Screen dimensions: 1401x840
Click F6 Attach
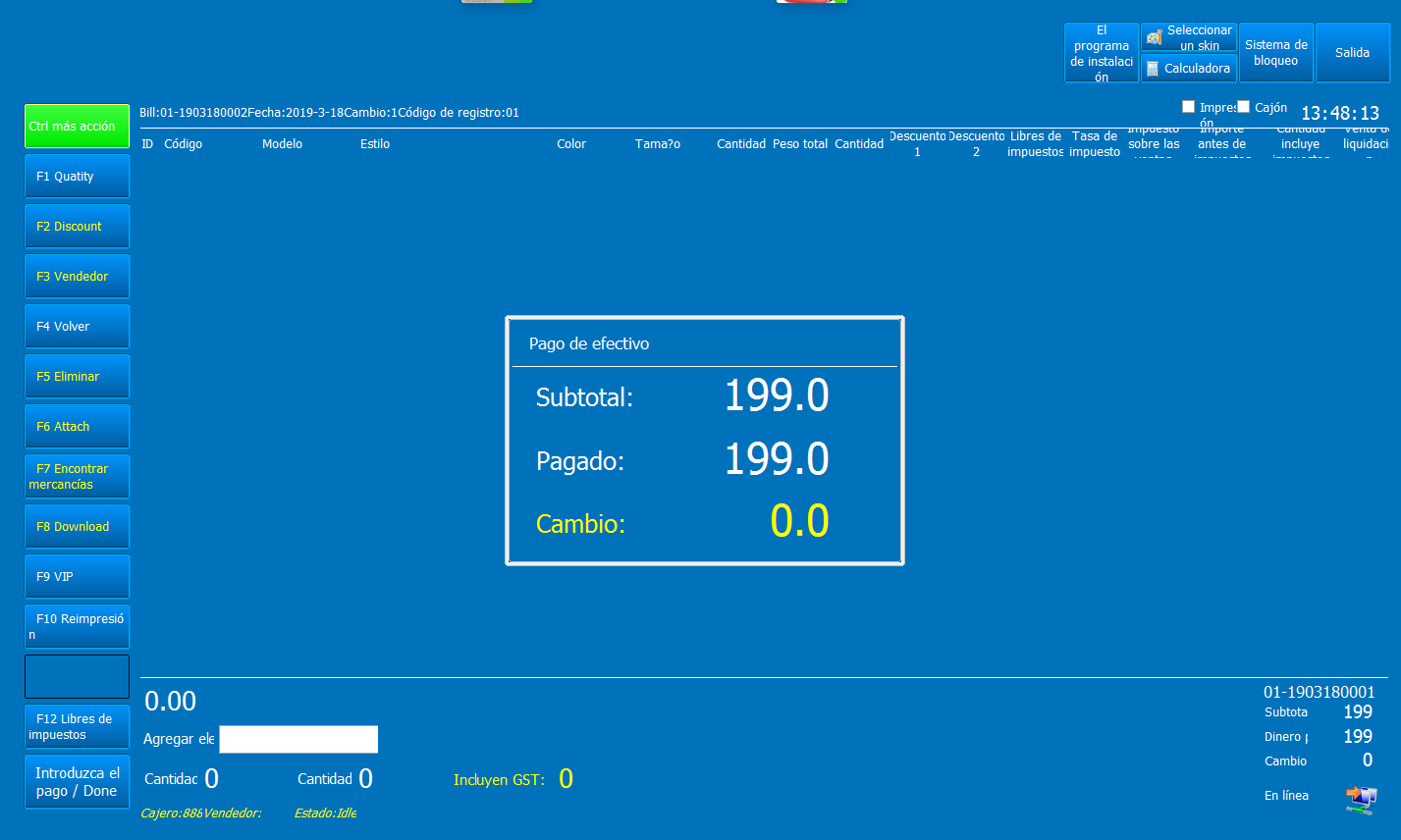[x=77, y=427]
